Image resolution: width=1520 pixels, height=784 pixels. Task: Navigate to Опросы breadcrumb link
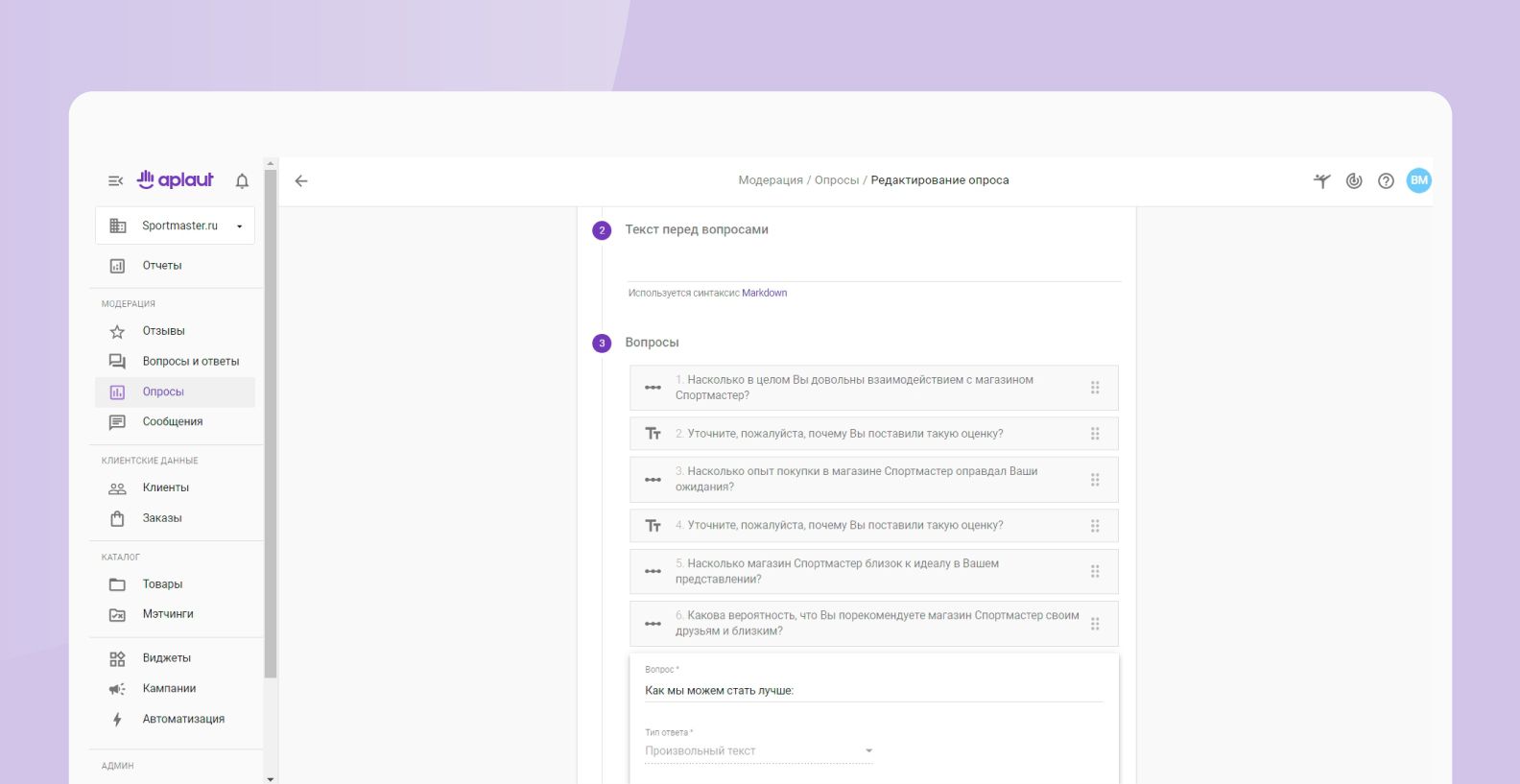point(836,180)
